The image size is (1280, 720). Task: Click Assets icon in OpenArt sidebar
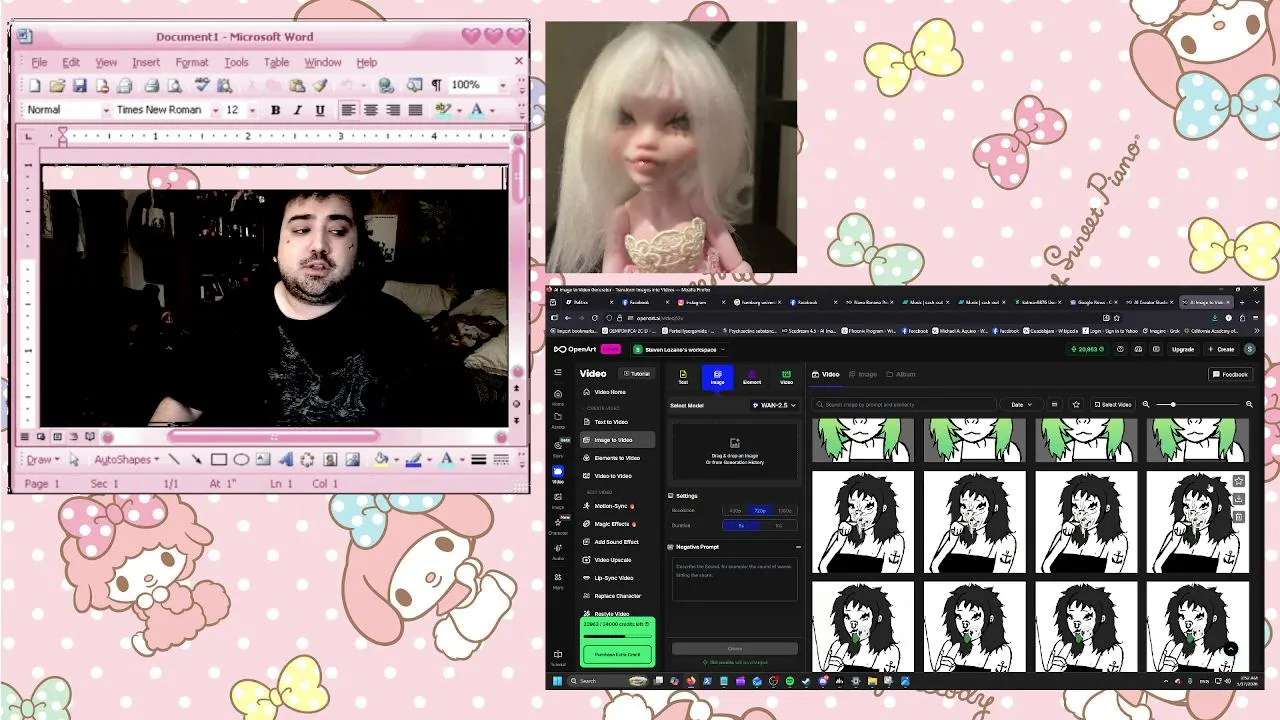558,419
